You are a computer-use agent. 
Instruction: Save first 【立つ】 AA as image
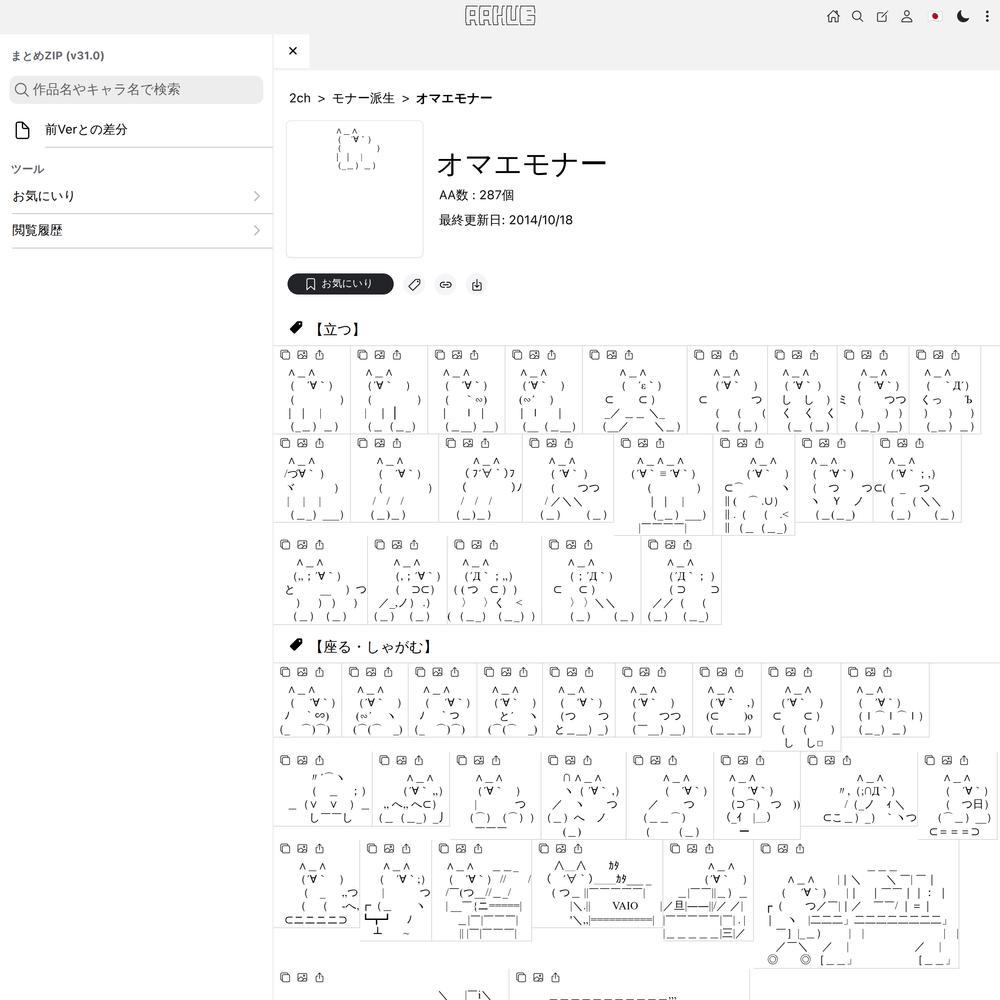coord(302,355)
